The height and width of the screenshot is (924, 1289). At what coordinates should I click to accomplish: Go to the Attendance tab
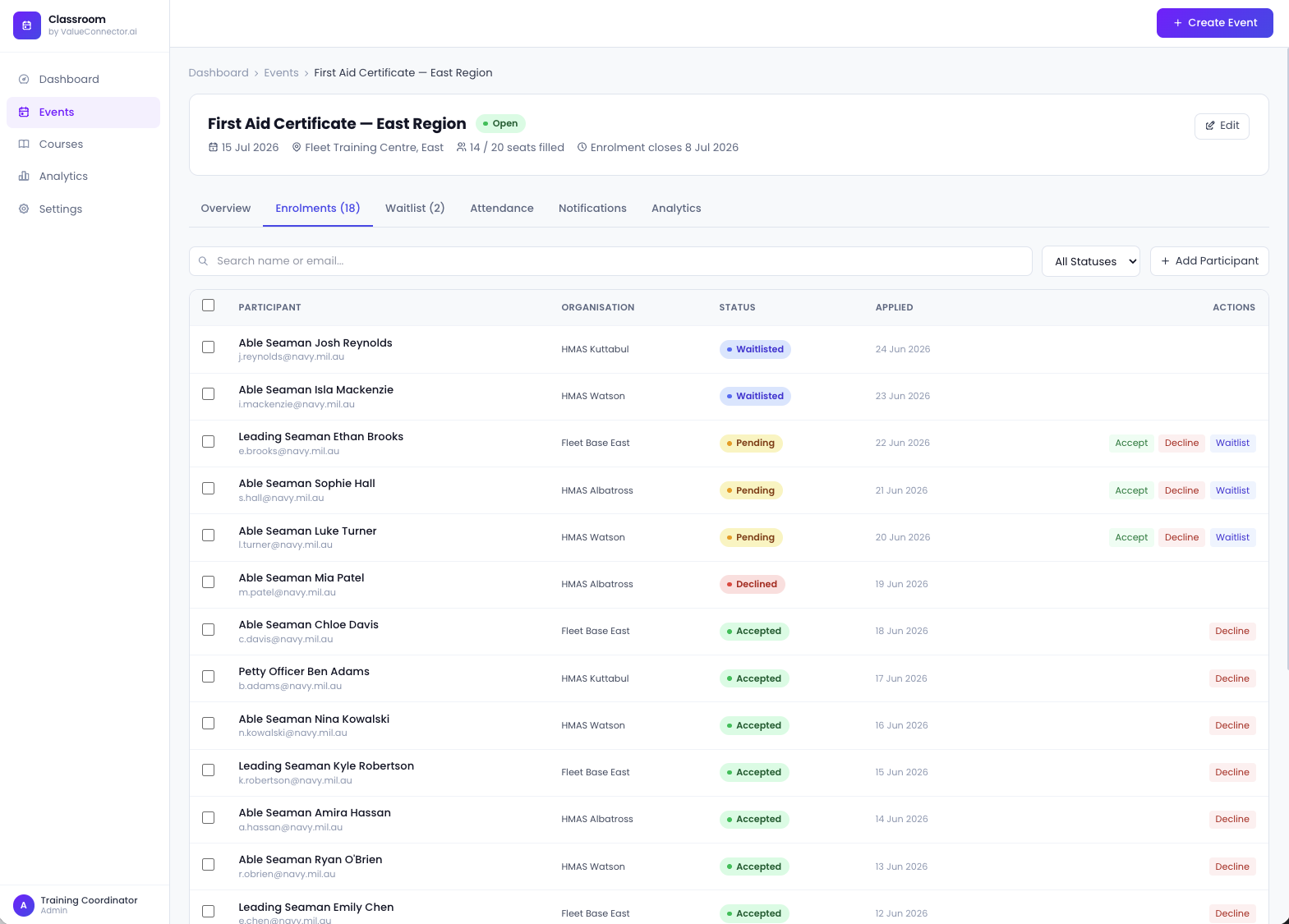pos(502,209)
